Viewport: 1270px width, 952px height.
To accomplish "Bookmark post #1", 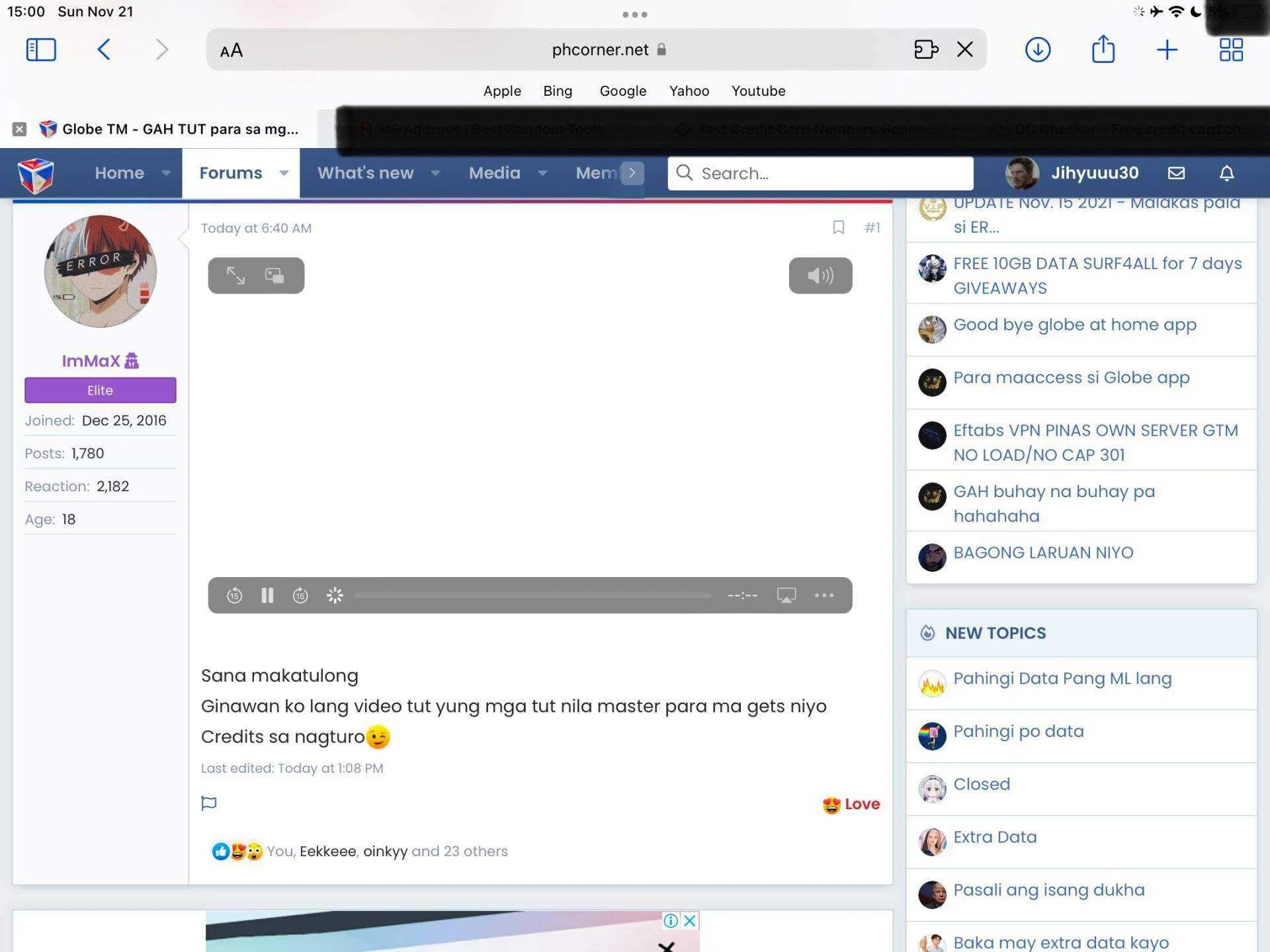I will pyautogui.click(x=838, y=227).
